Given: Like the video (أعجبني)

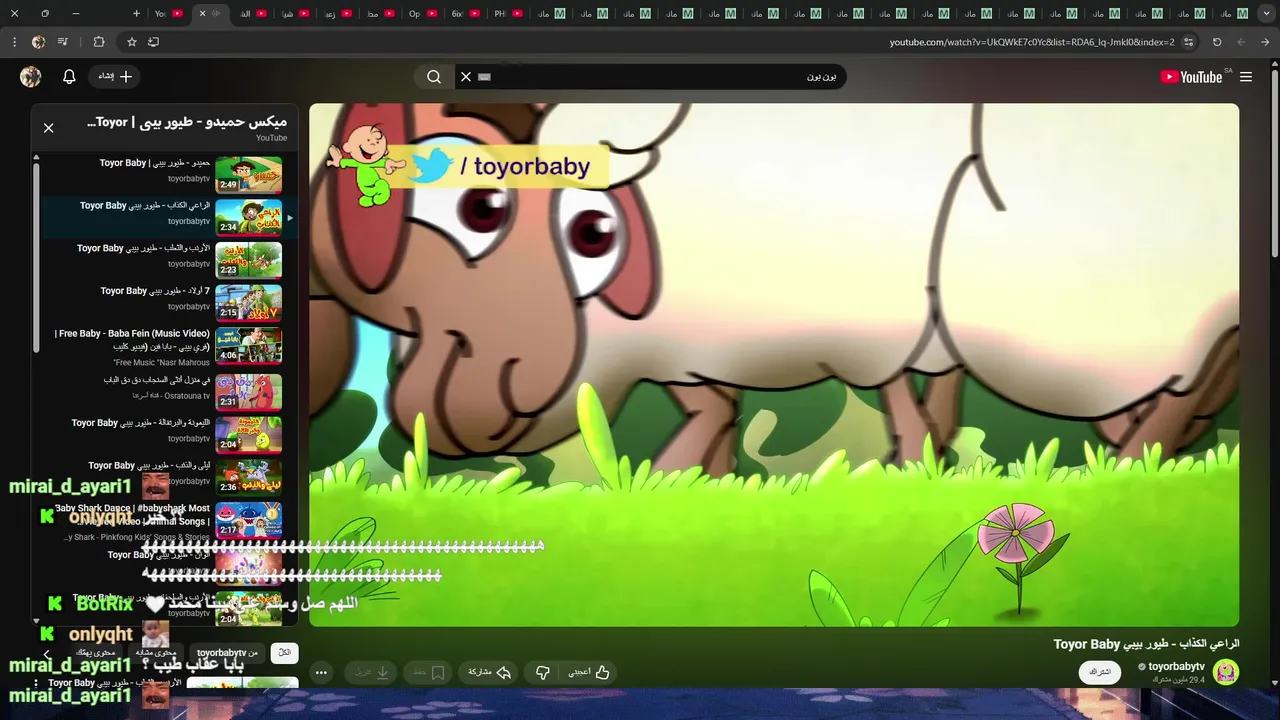Looking at the screenshot, I should [x=589, y=673].
